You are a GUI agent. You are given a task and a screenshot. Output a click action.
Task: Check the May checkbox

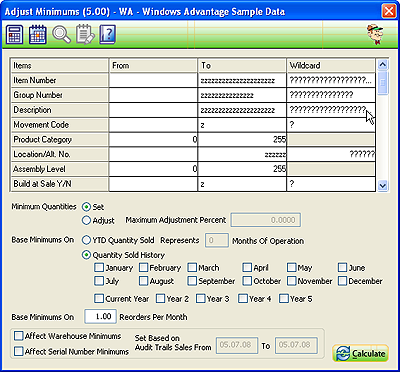pos(292,268)
